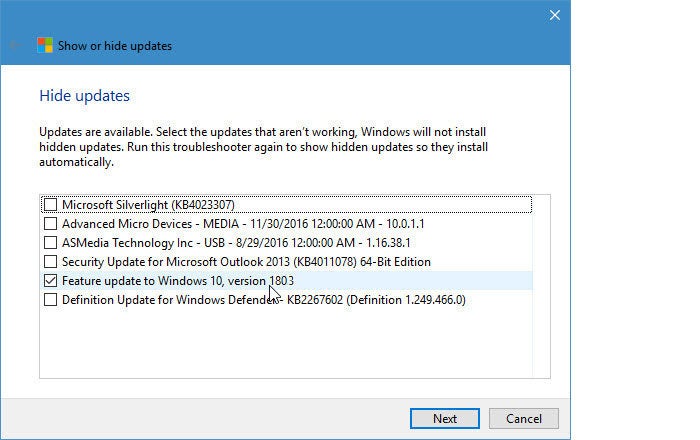Tick the Outlook 2013 security update checkbox
700x440 pixels.
[x=50, y=262]
